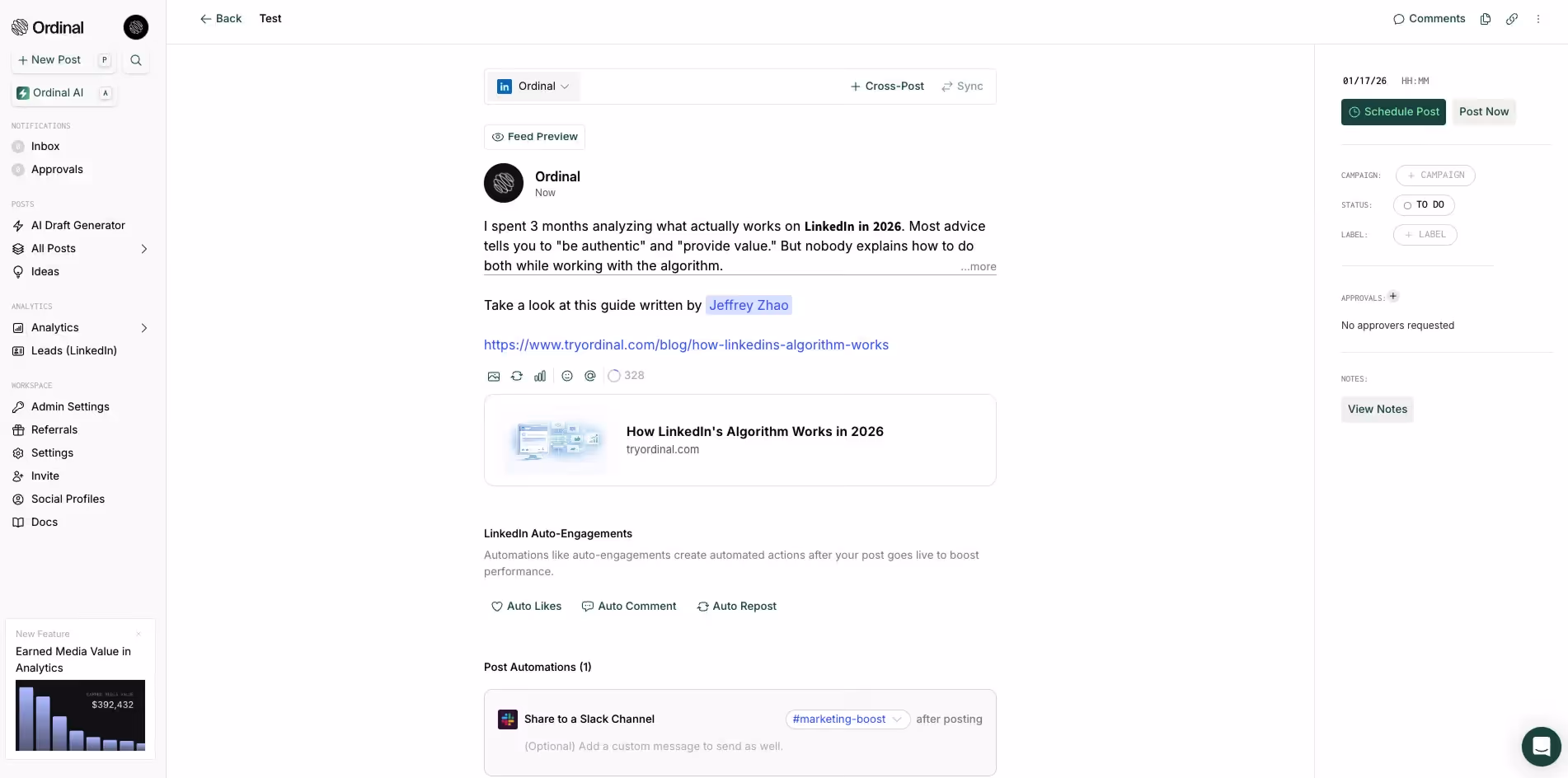This screenshot has width=1568, height=778.
Task: Click View Notes
Action: 1378,410
